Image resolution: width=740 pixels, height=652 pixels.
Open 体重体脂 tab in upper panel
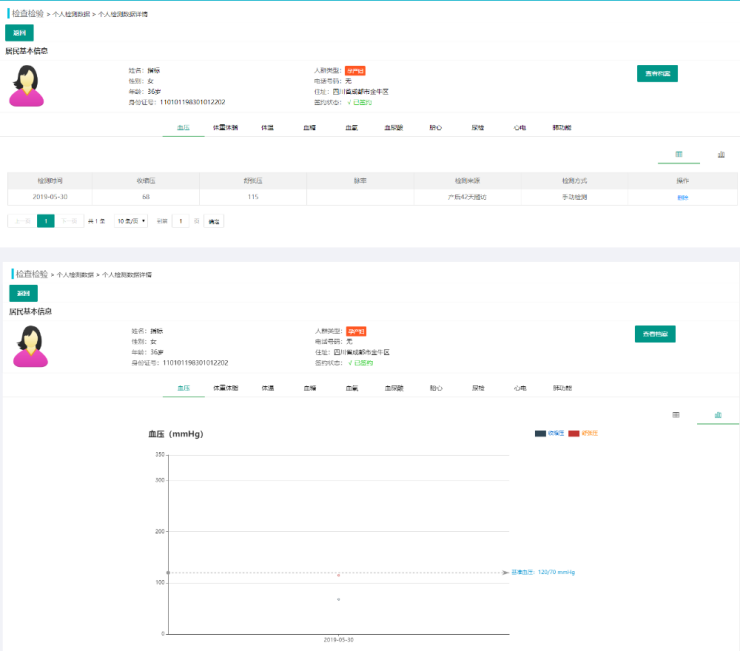(225, 128)
